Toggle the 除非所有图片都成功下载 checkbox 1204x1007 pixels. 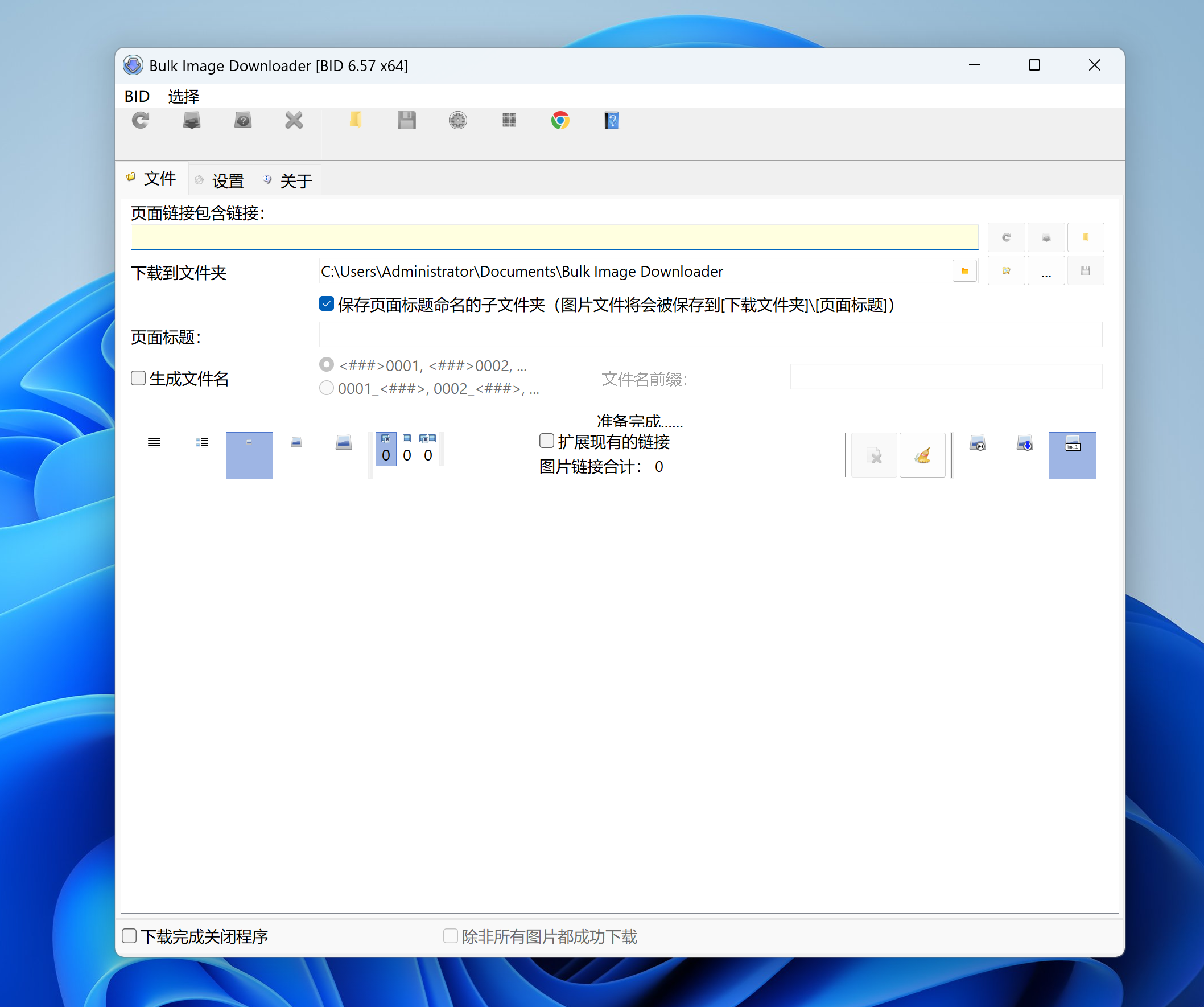[x=451, y=936]
